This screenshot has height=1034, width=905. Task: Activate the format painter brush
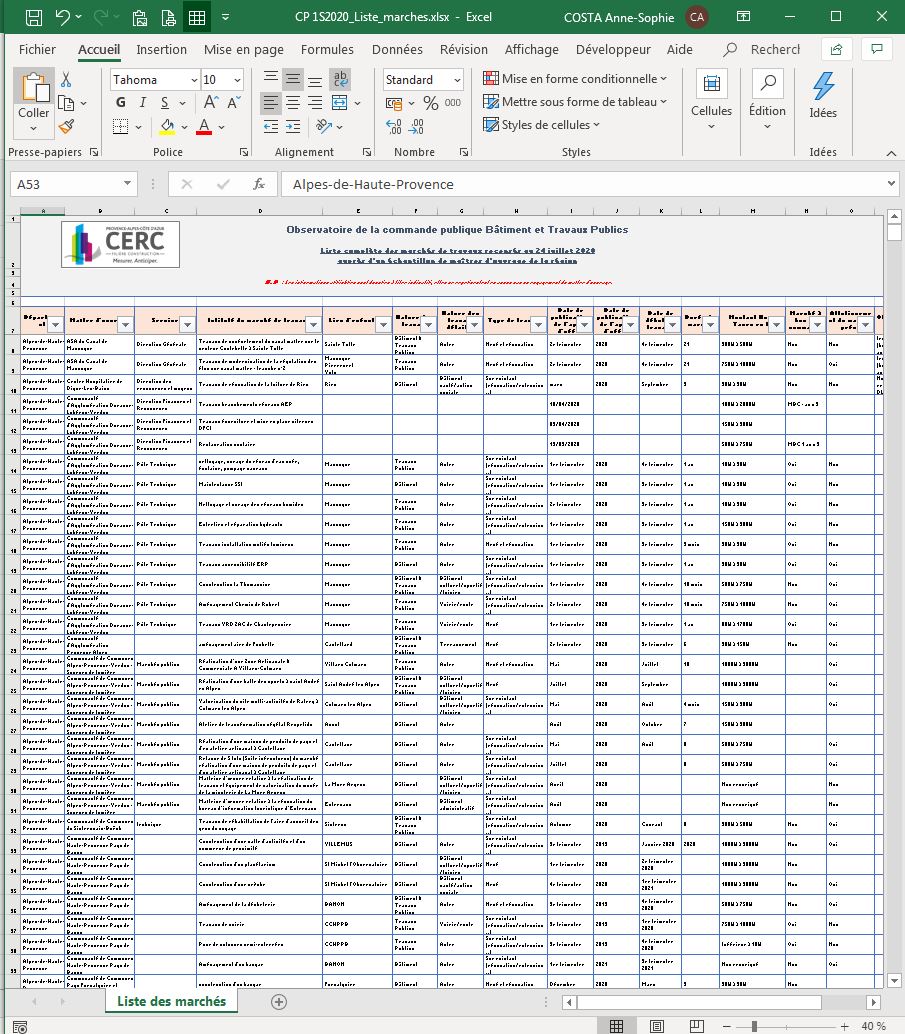pyautogui.click(x=66, y=126)
